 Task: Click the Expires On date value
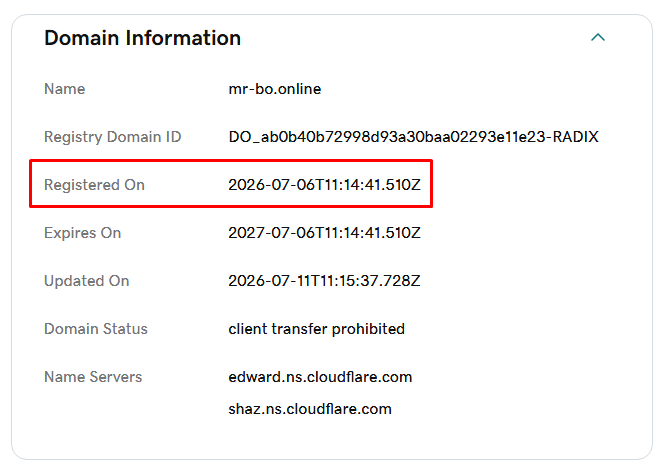(x=324, y=232)
